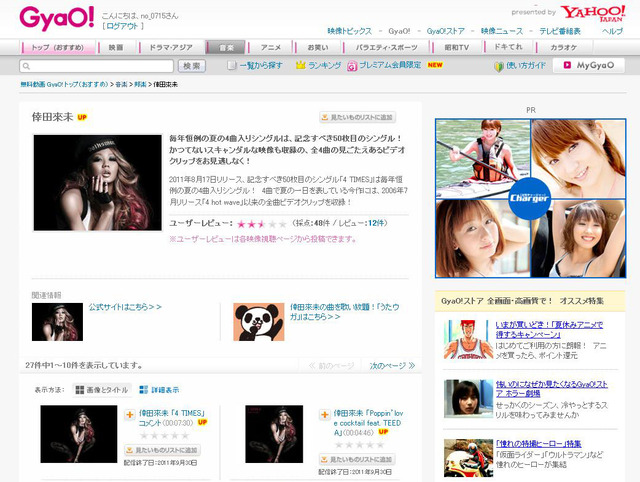This screenshot has height=482, width=640.
Task: Click the panda thumbnail image
Action: pos(259,322)
